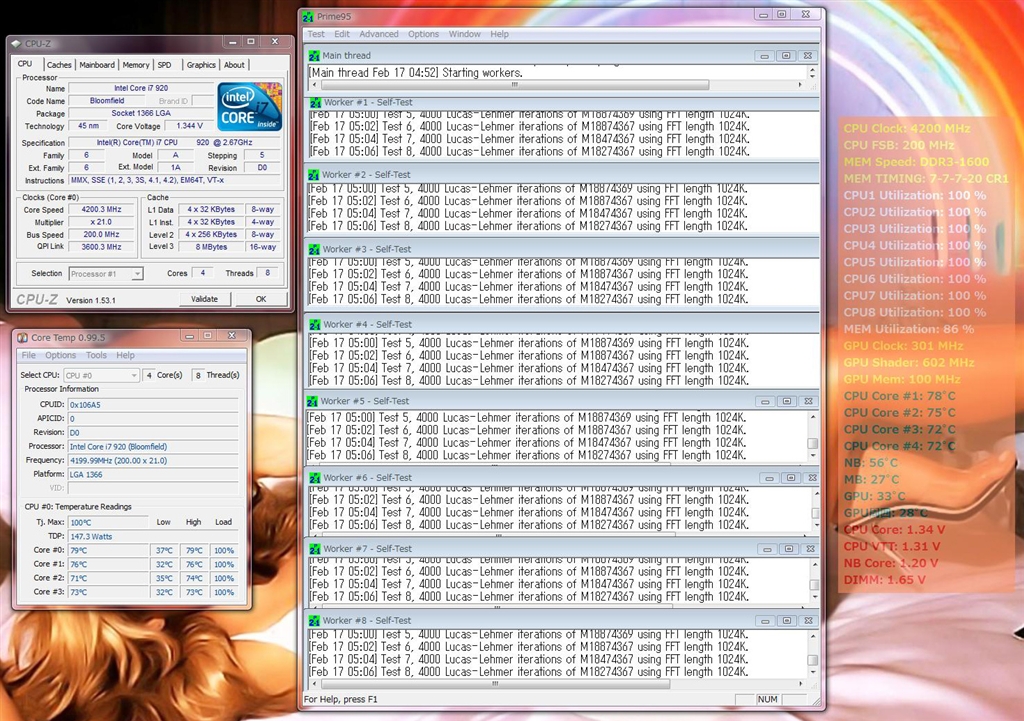This screenshot has width=1024, height=721.
Task: Maximize the Worker #7 child window
Action: point(789,549)
